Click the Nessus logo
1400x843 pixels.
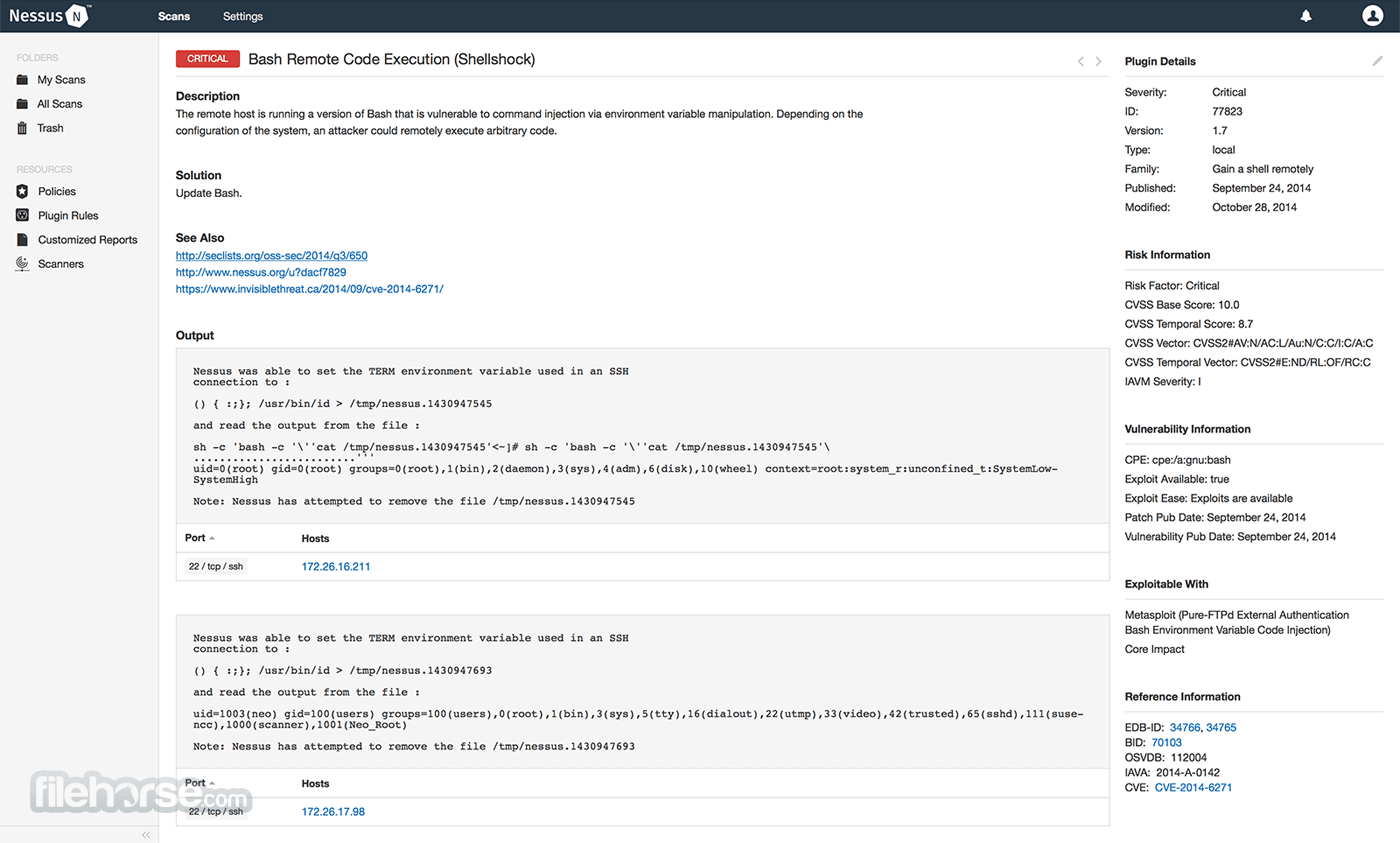[50, 16]
